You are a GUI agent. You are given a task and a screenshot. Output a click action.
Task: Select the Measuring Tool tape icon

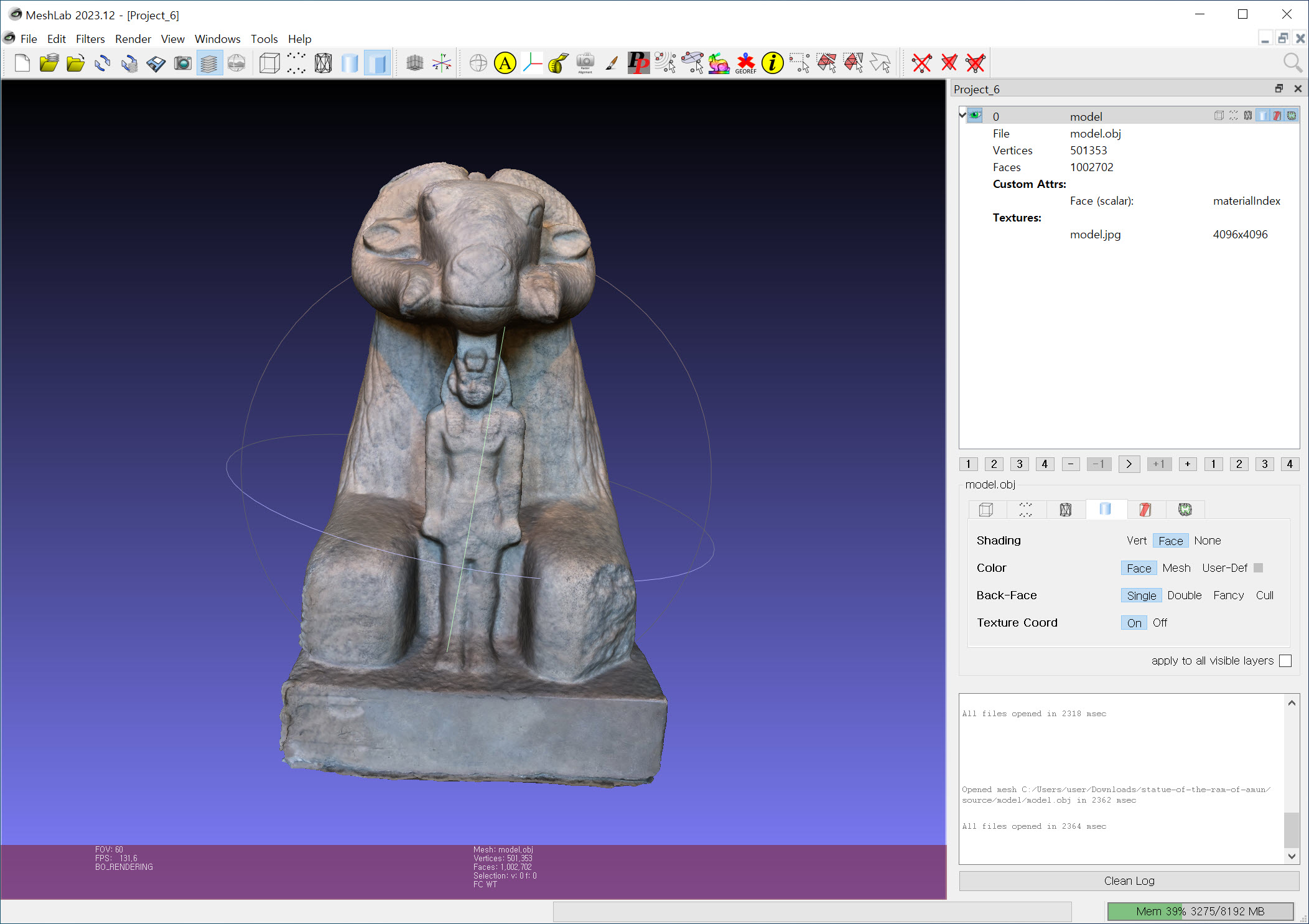558,63
